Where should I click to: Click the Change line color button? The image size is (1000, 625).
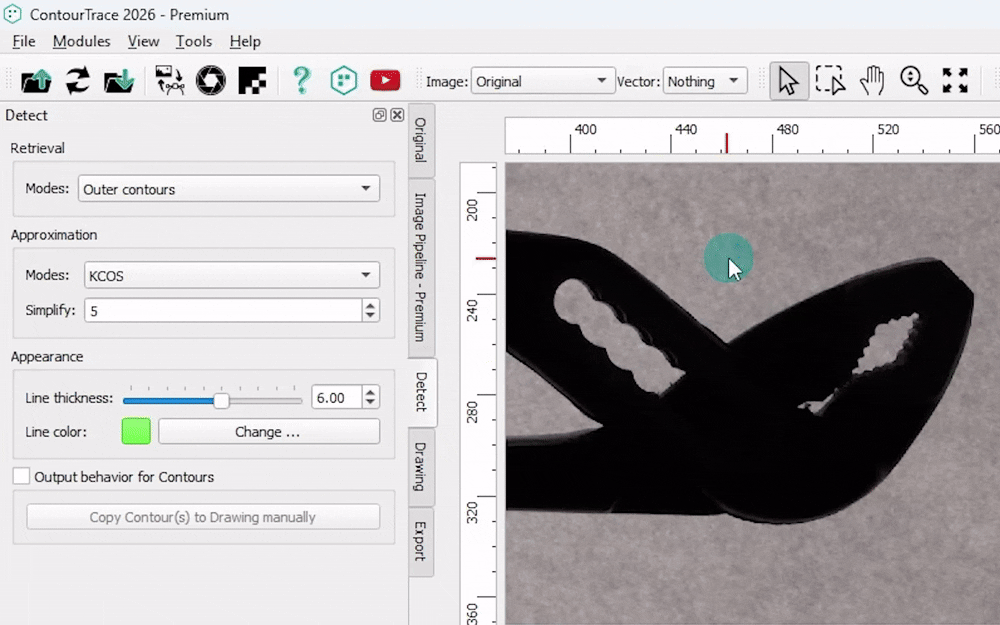268,432
